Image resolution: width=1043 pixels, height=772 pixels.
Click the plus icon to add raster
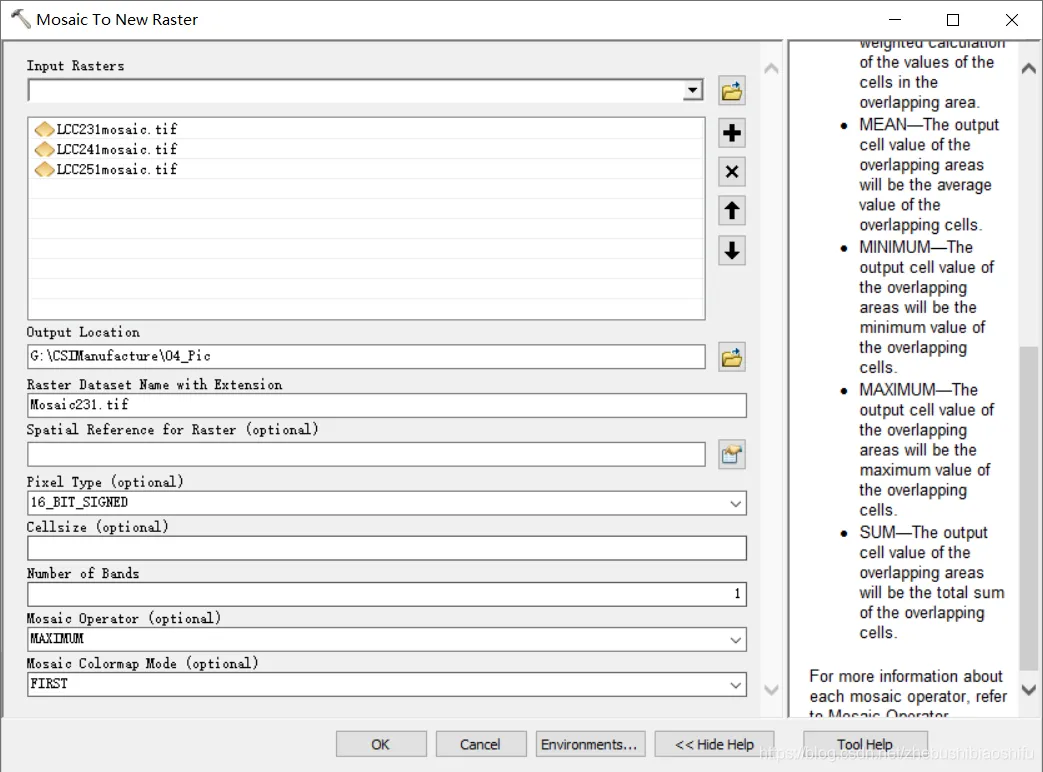click(x=732, y=133)
